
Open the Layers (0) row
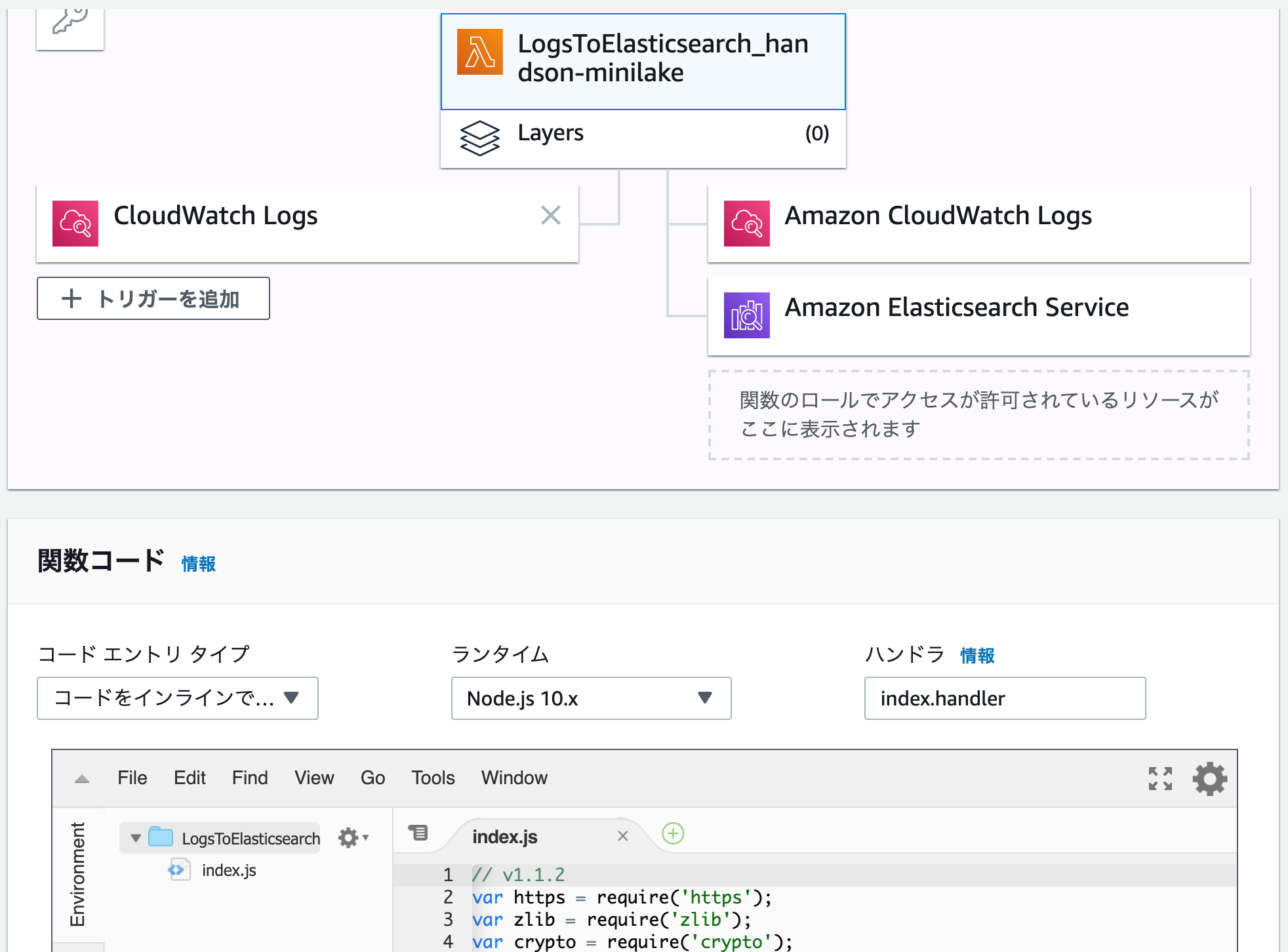(x=643, y=139)
